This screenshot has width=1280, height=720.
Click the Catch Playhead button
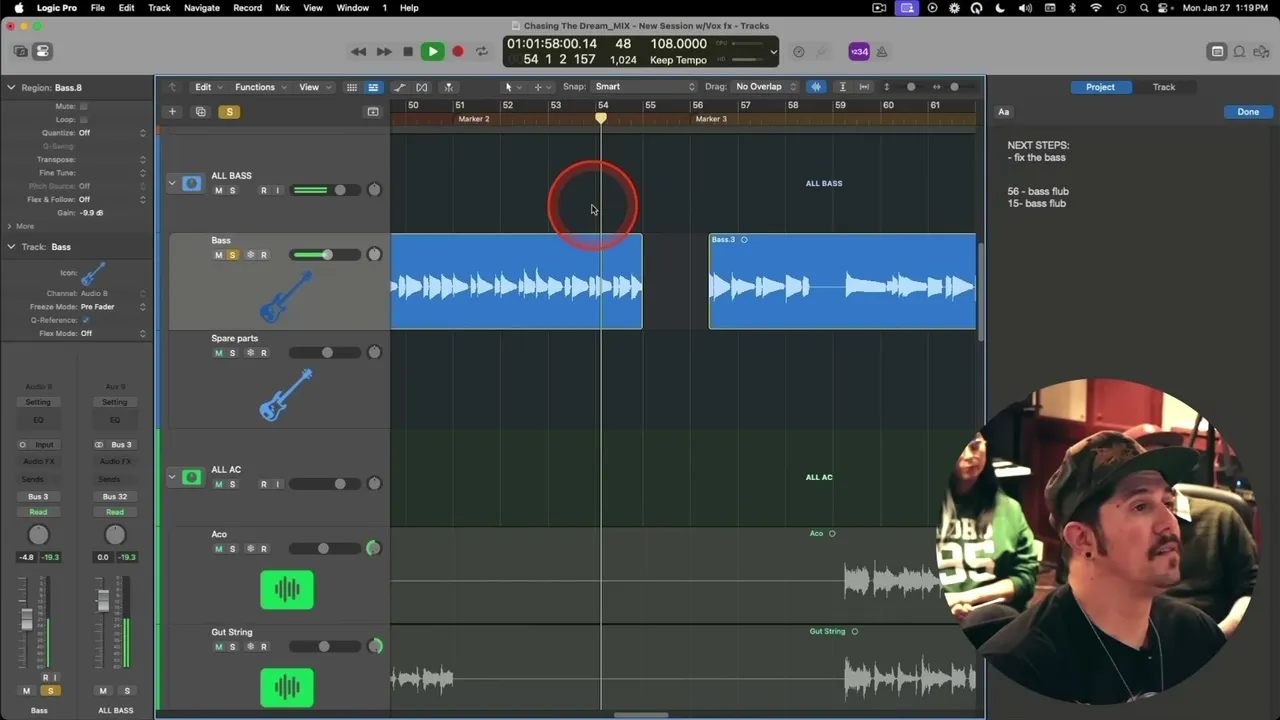(449, 87)
